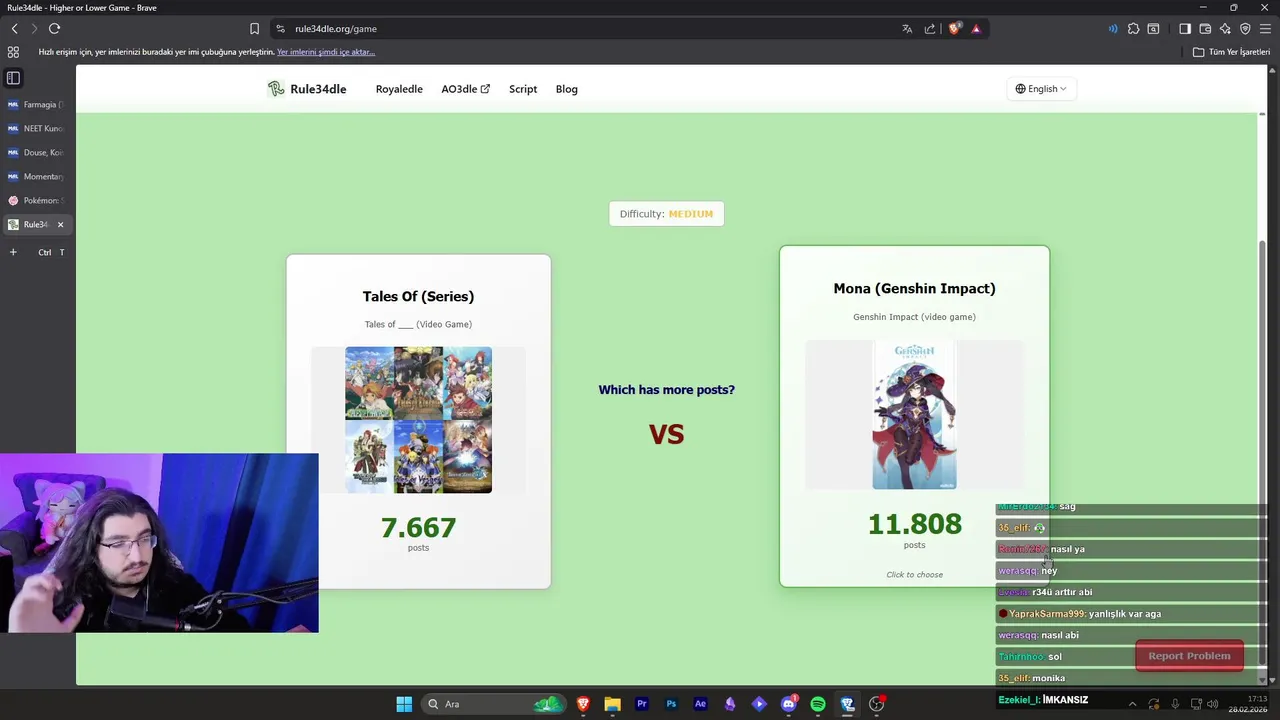Expand the system tray hidden icons chevron

click(1132, 704)
